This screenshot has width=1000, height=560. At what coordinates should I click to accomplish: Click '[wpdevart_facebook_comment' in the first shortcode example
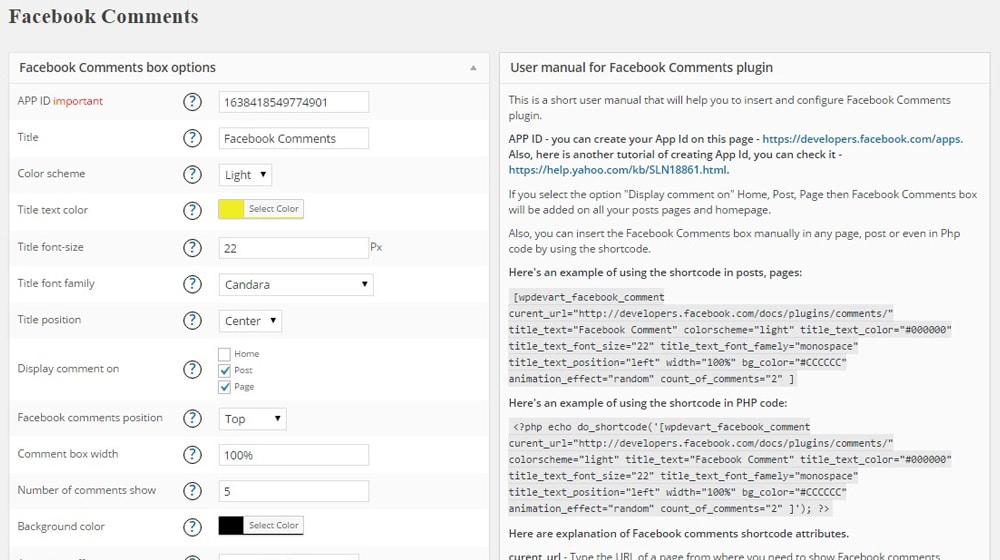(589, 297)
